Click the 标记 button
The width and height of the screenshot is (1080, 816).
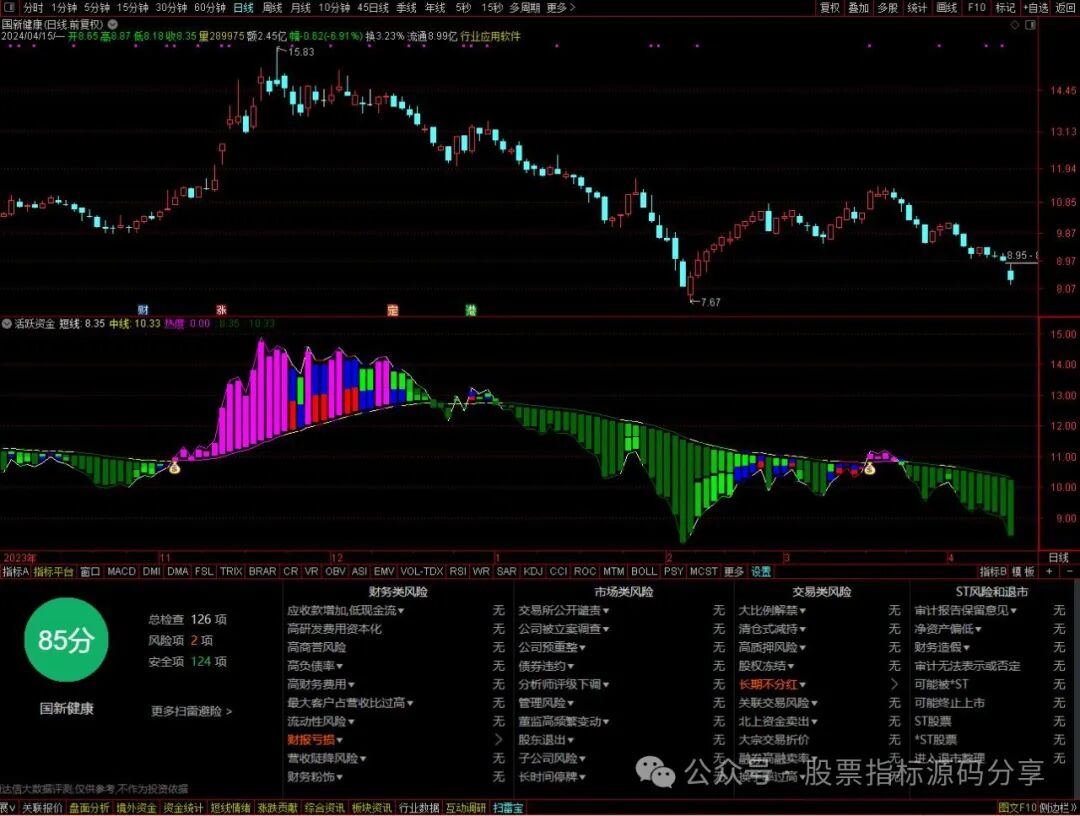(1005, 8)
